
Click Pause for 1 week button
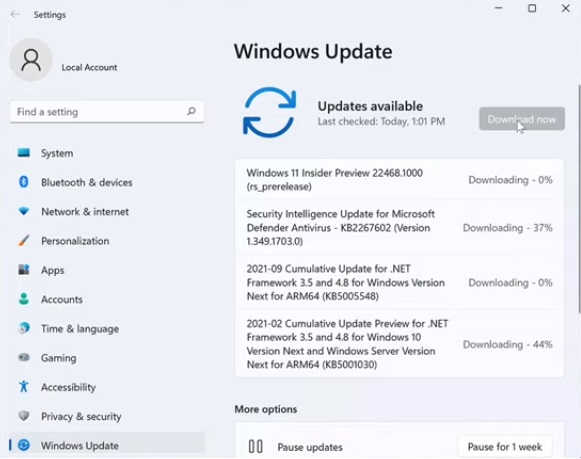pyautogui.click(x=505, y=447)
